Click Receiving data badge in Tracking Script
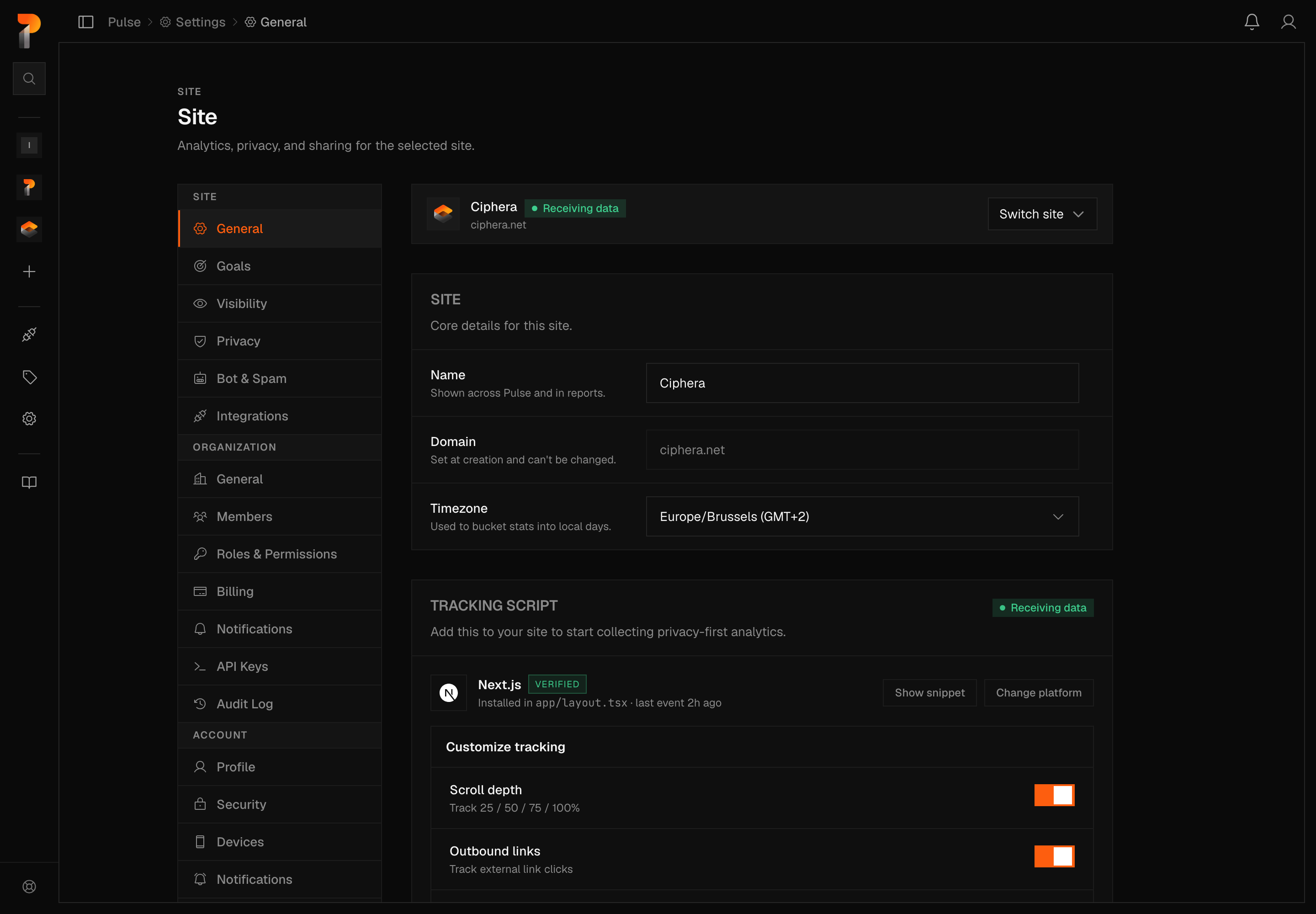The image size is (1316, 914). click(1043, 608)
